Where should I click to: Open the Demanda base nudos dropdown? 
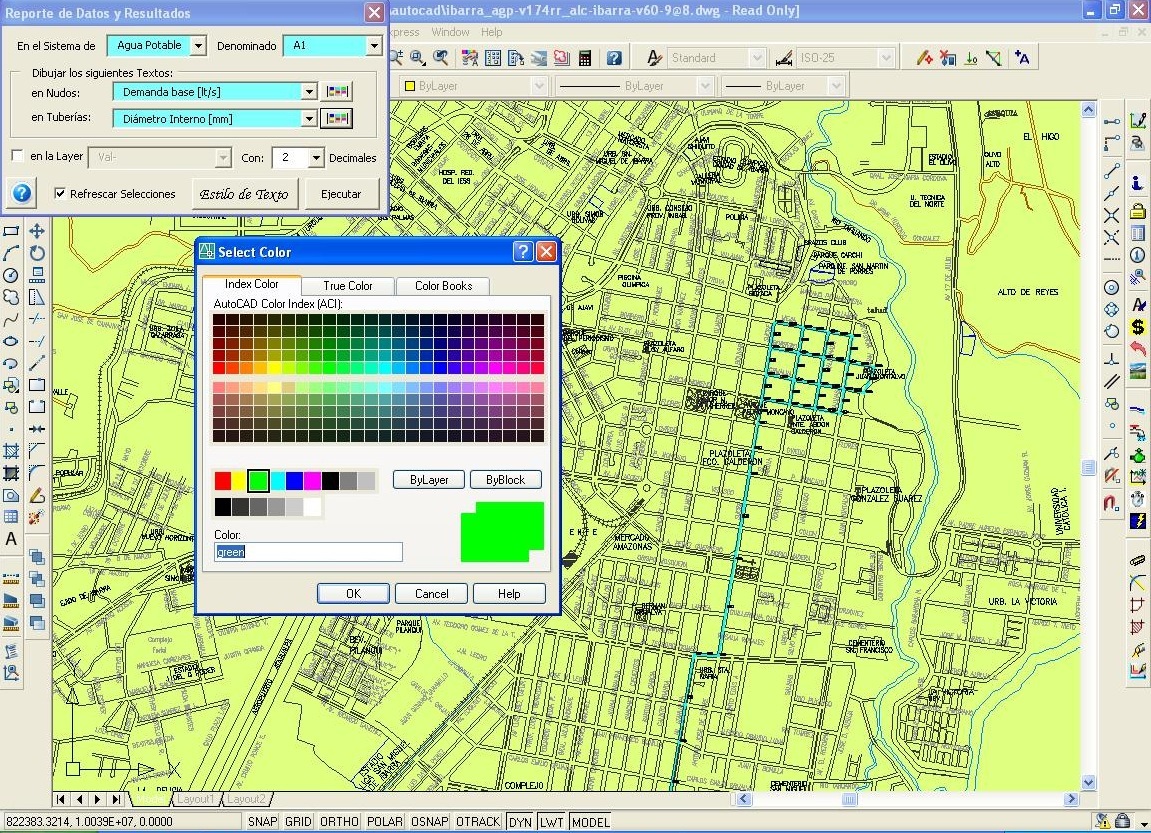[309, 92]
